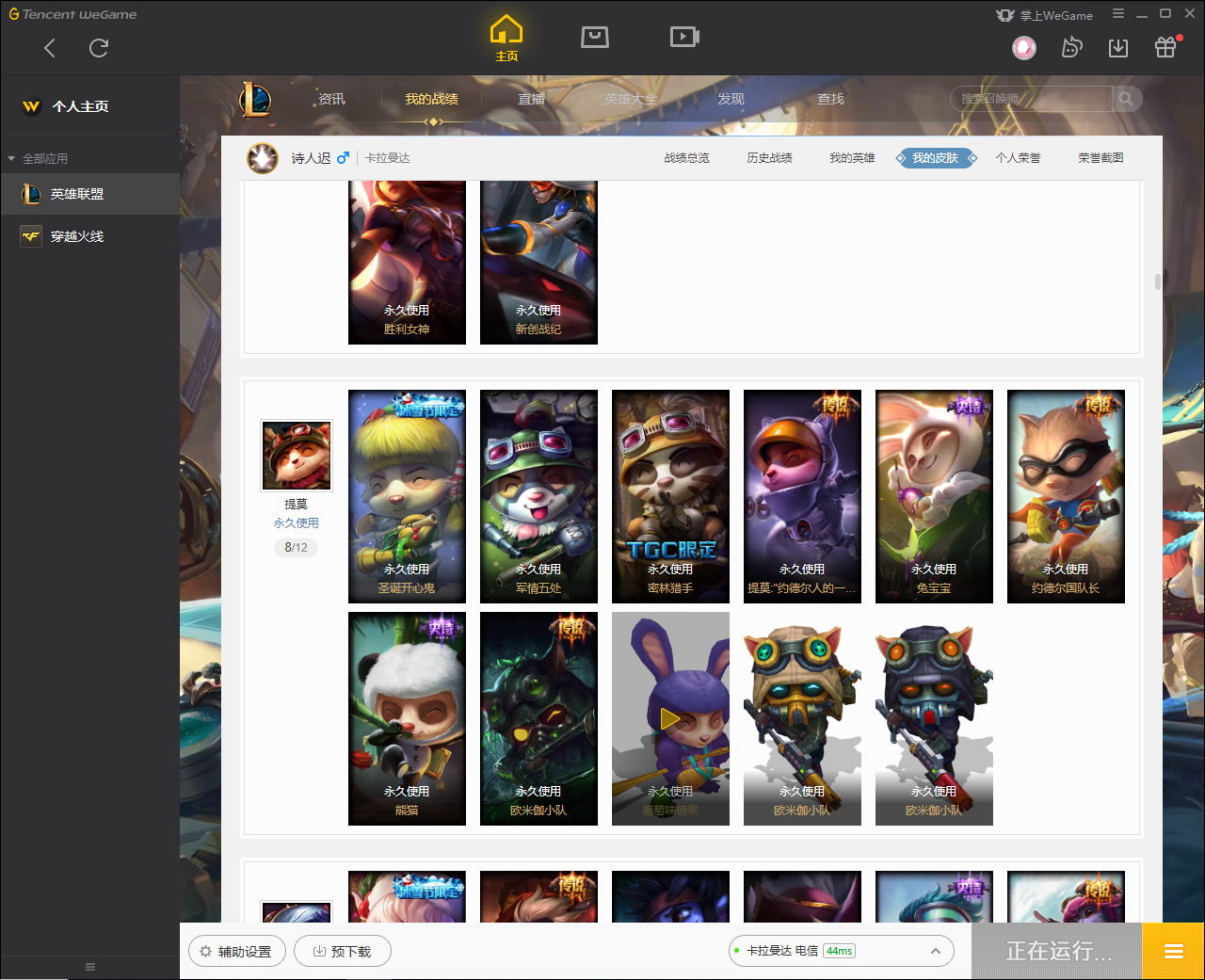
Task: Select 穿越火线 in sidebar
Action: point(89,236)
